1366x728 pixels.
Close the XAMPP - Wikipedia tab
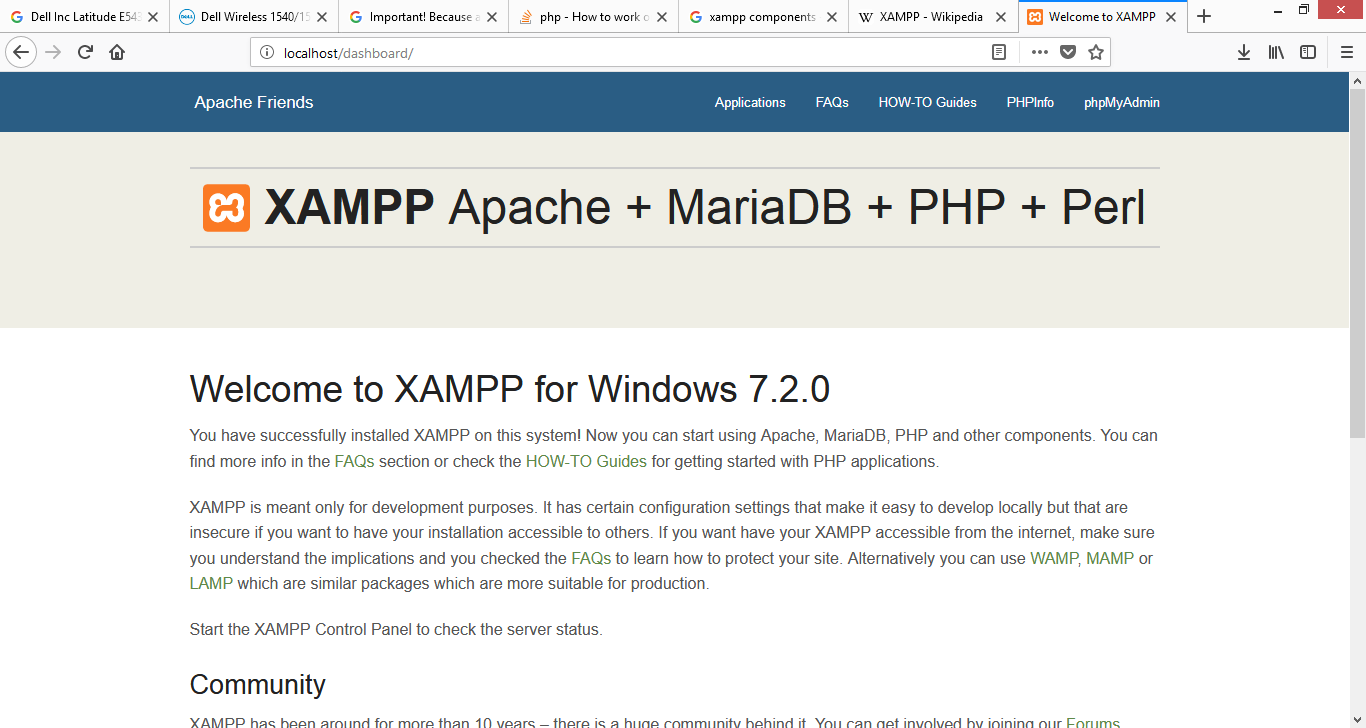click(1001, 17)
